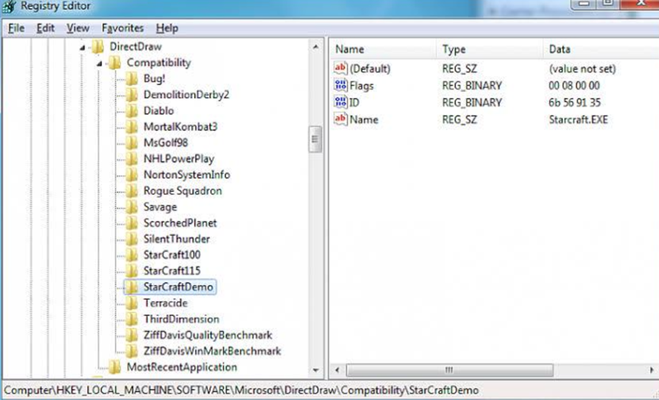Select the Diablo folder icon
The height and width of the screenshot is (400, 659).
coord(132,111)
